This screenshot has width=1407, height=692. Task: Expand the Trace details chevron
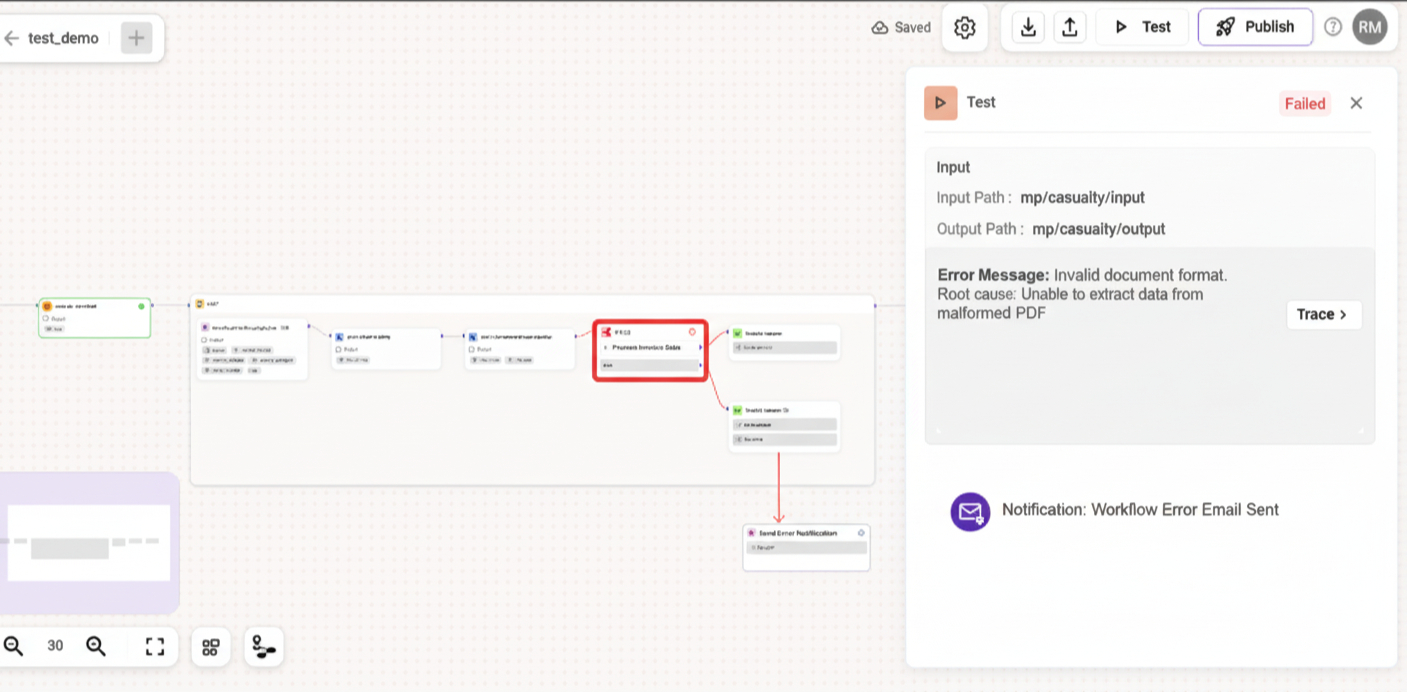(x=1323, y=314)
